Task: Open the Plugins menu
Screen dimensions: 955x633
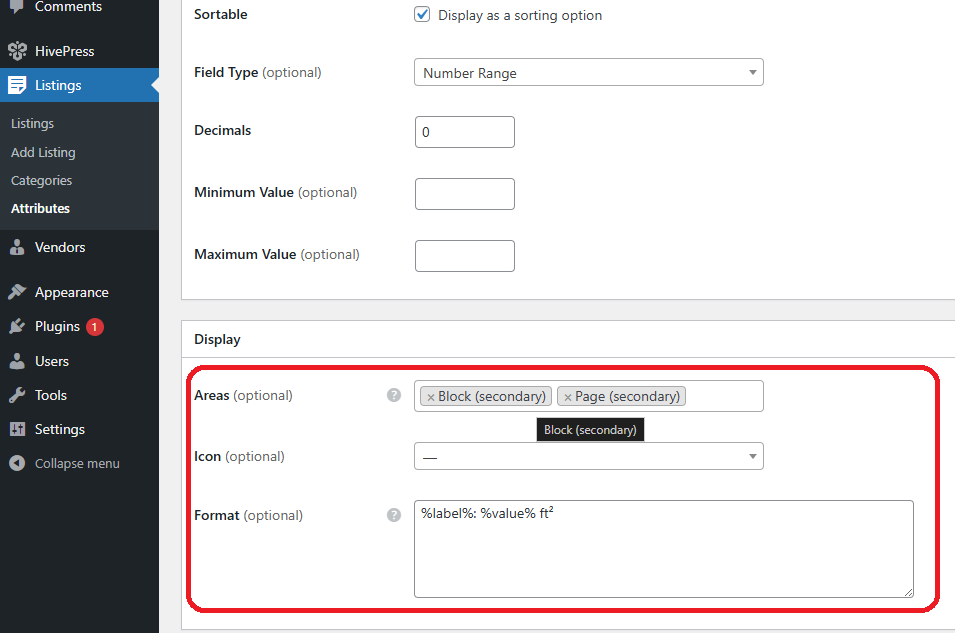Action: (x=57, y=327)
